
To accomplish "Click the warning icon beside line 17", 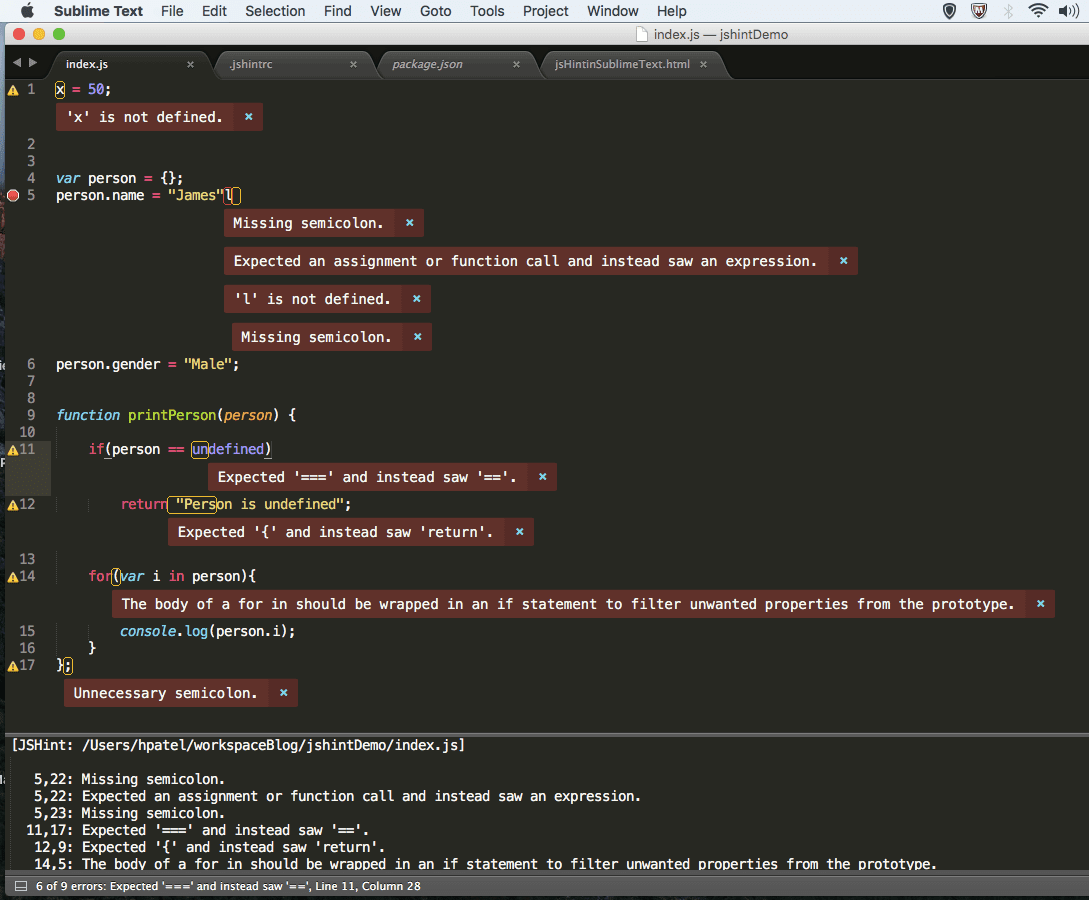I will coord(11,665).
